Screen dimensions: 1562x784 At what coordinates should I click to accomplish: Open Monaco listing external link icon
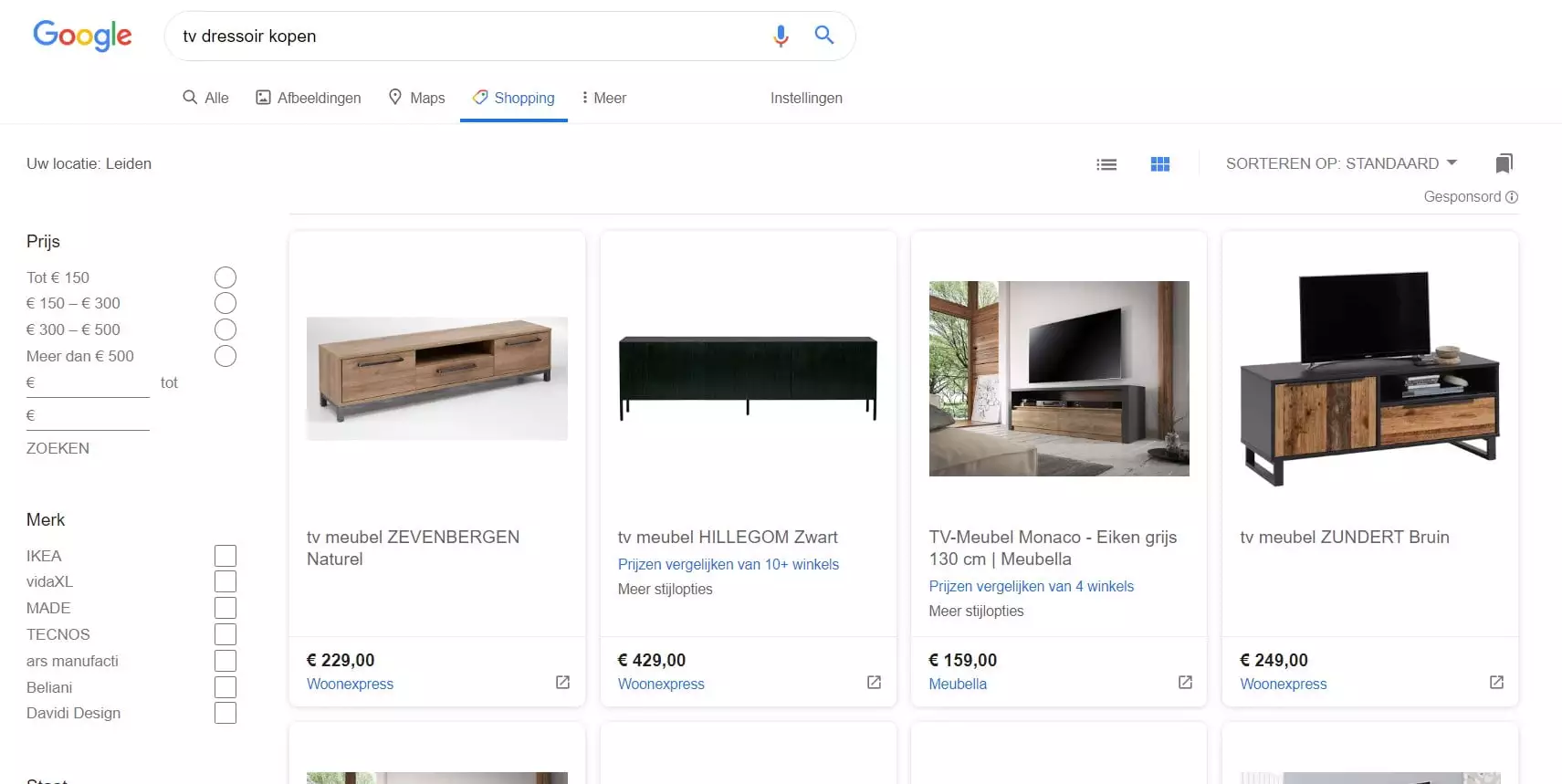click(1185, 683)
